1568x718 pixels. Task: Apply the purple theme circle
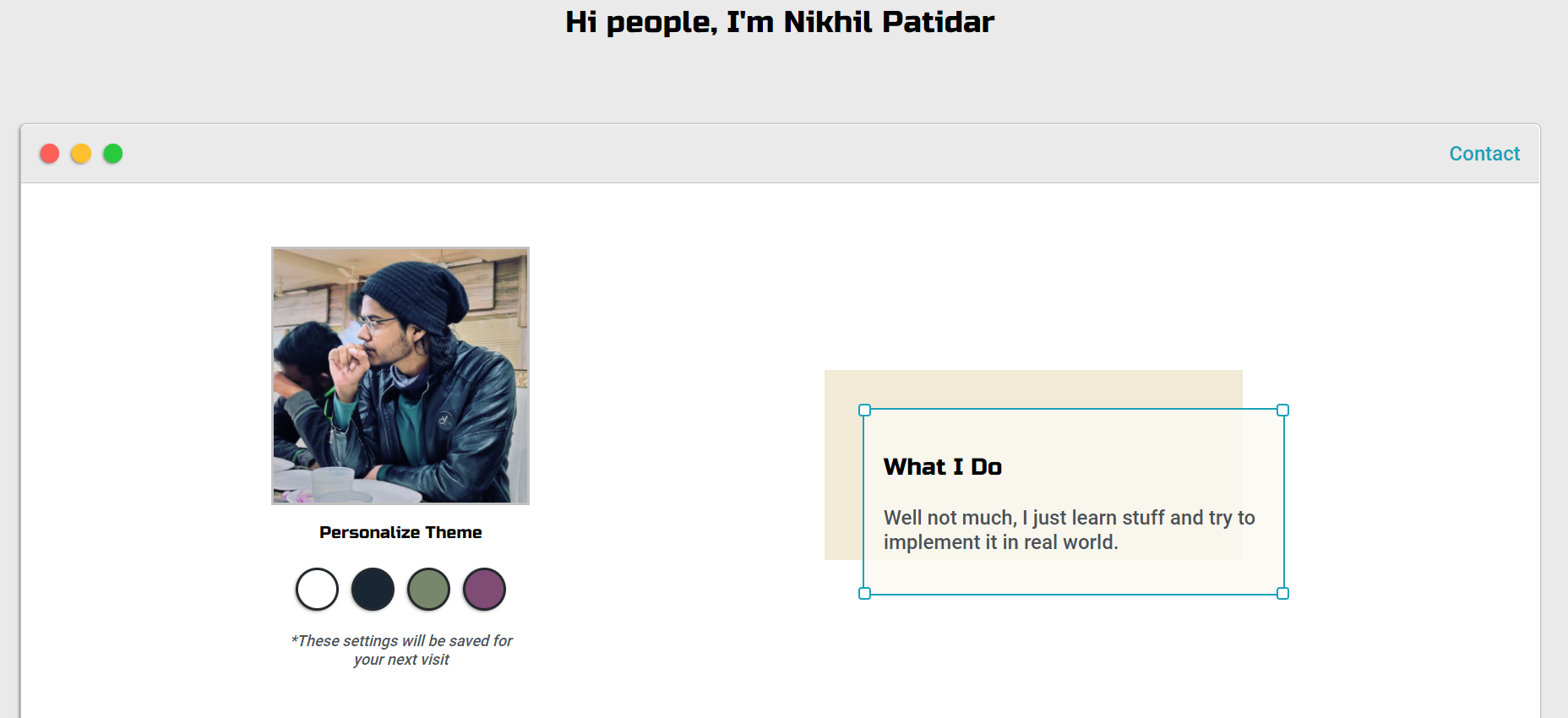coord(485,590)
